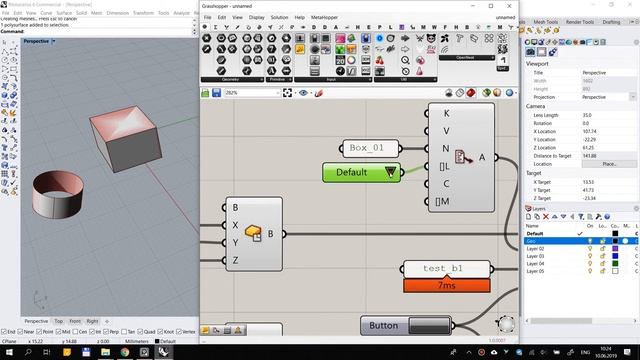Click the preview selected only green icon
This screenshot has height=360, width=640.
point(486,93)
